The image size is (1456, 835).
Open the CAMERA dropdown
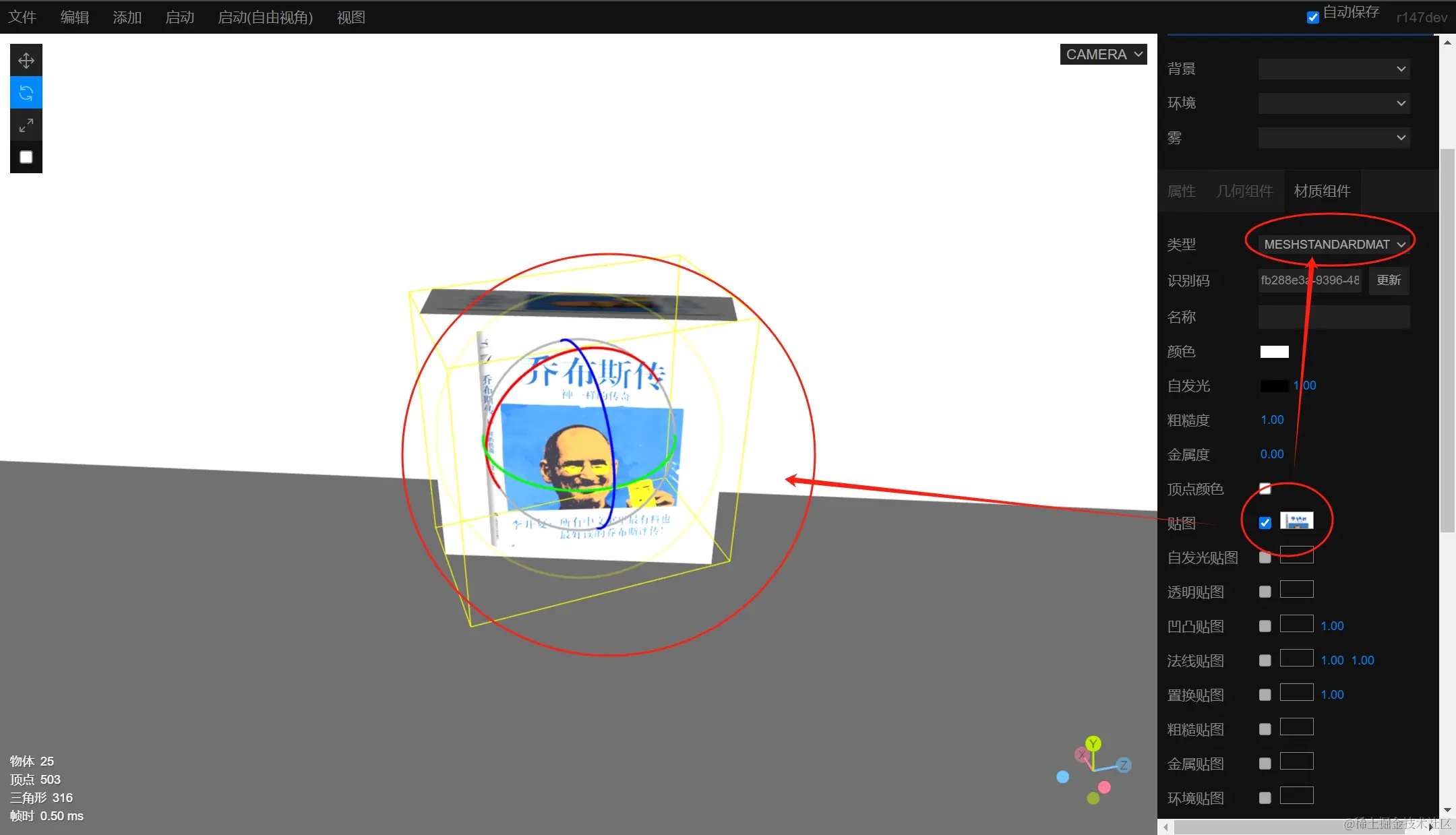pos(1103,55)
